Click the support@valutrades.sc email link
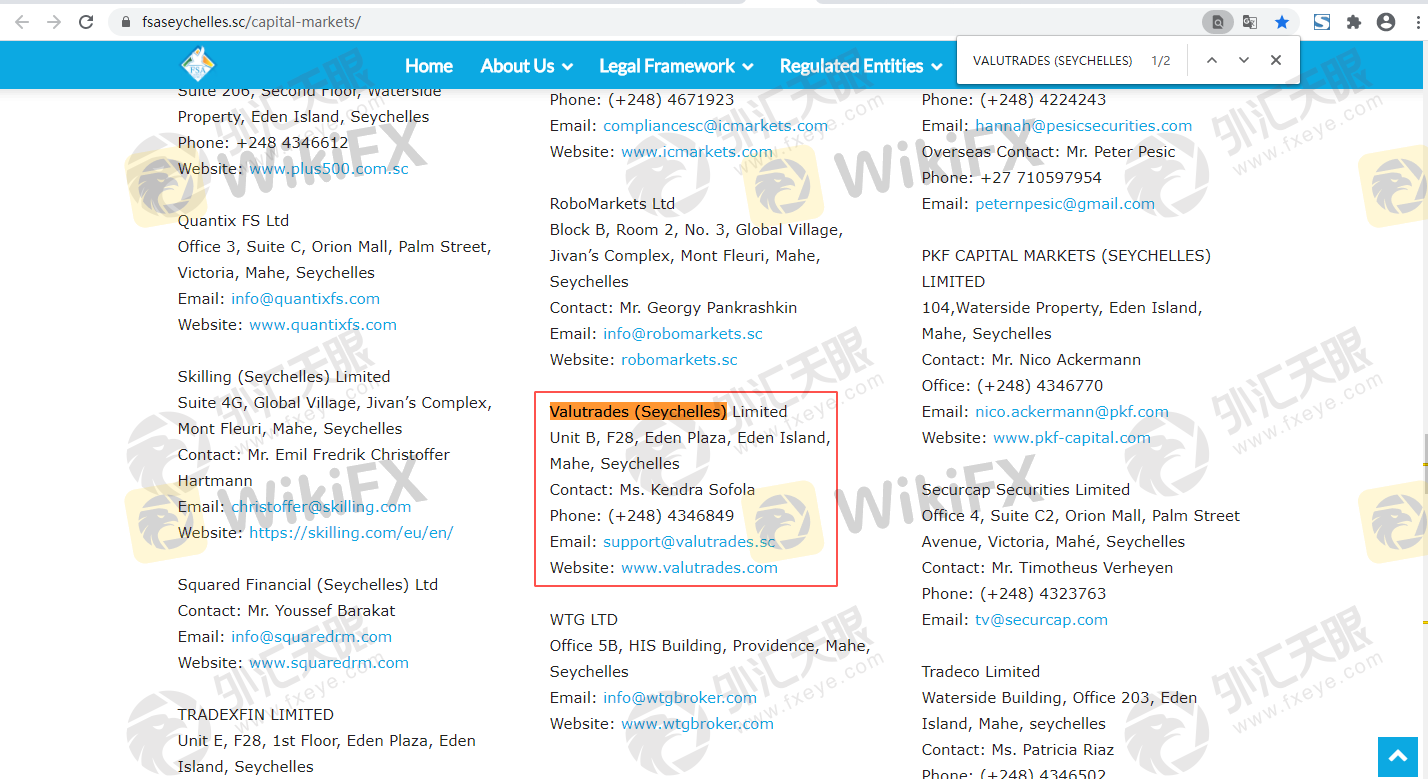1428x779 pixels. (689, 541)
